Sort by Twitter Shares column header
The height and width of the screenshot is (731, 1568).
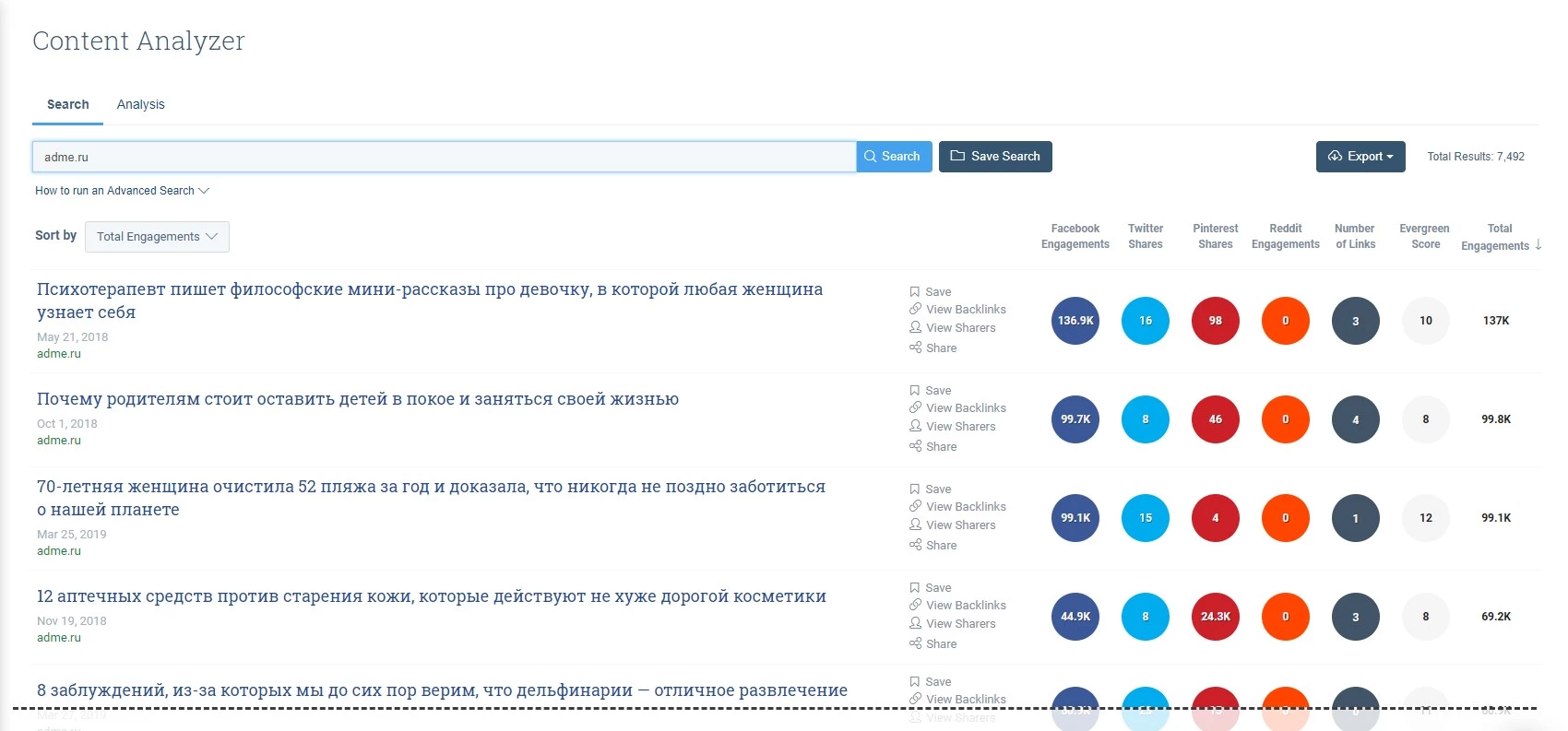(x=1146, y=236)
